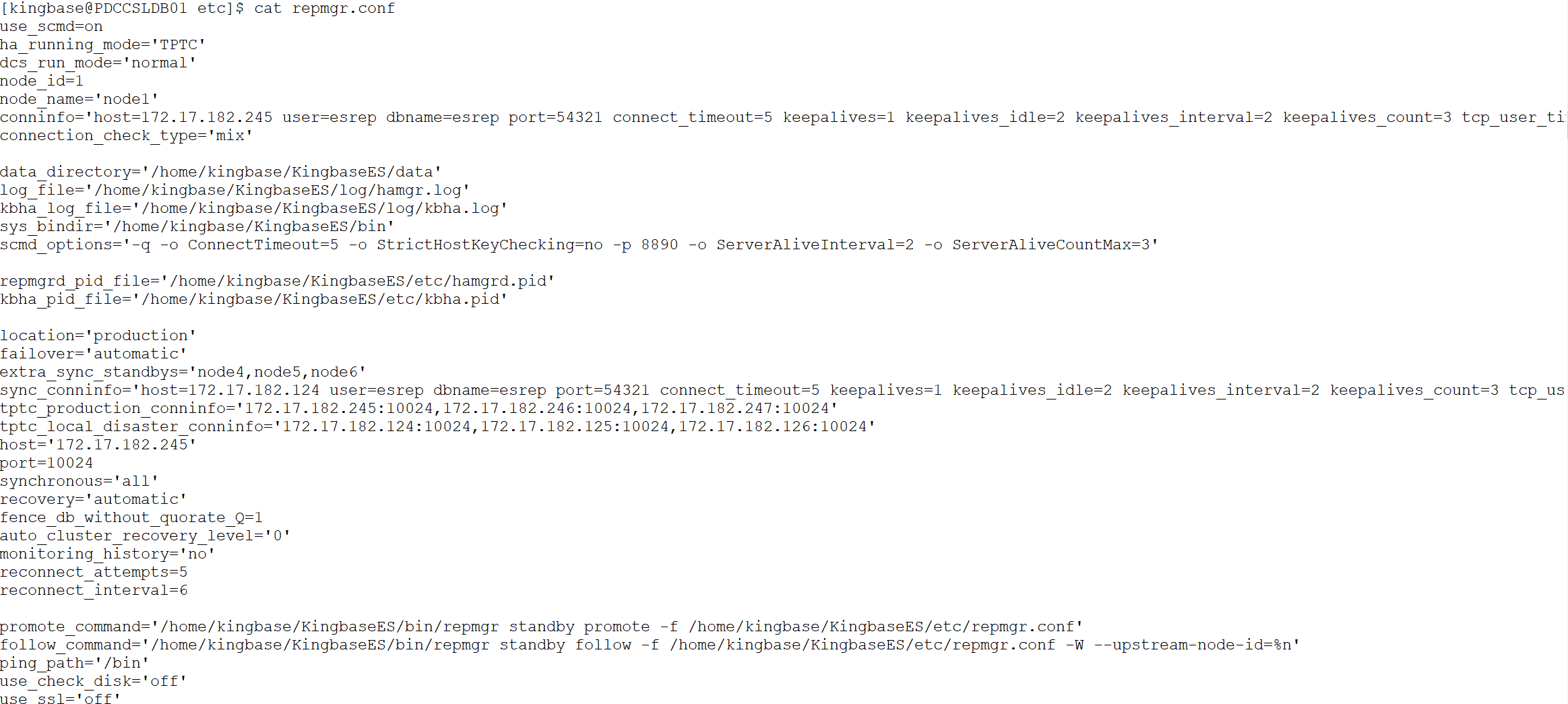Click the tptc_local_disaster_conninfo line
This screenshot has height=704, width=1568.
(437, 427)
